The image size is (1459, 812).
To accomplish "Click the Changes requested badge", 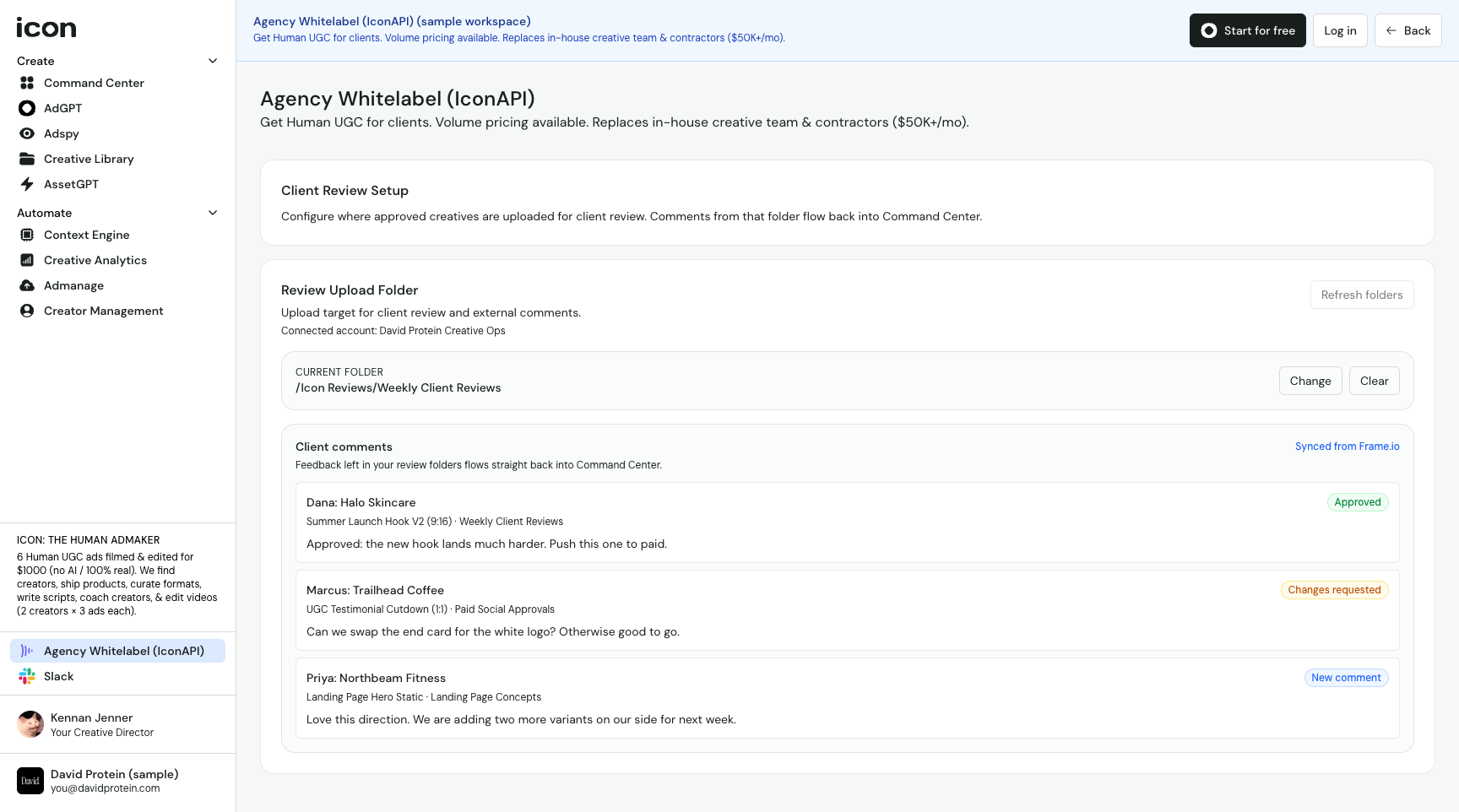I will pyautogui.click(x=1334, y=590).
